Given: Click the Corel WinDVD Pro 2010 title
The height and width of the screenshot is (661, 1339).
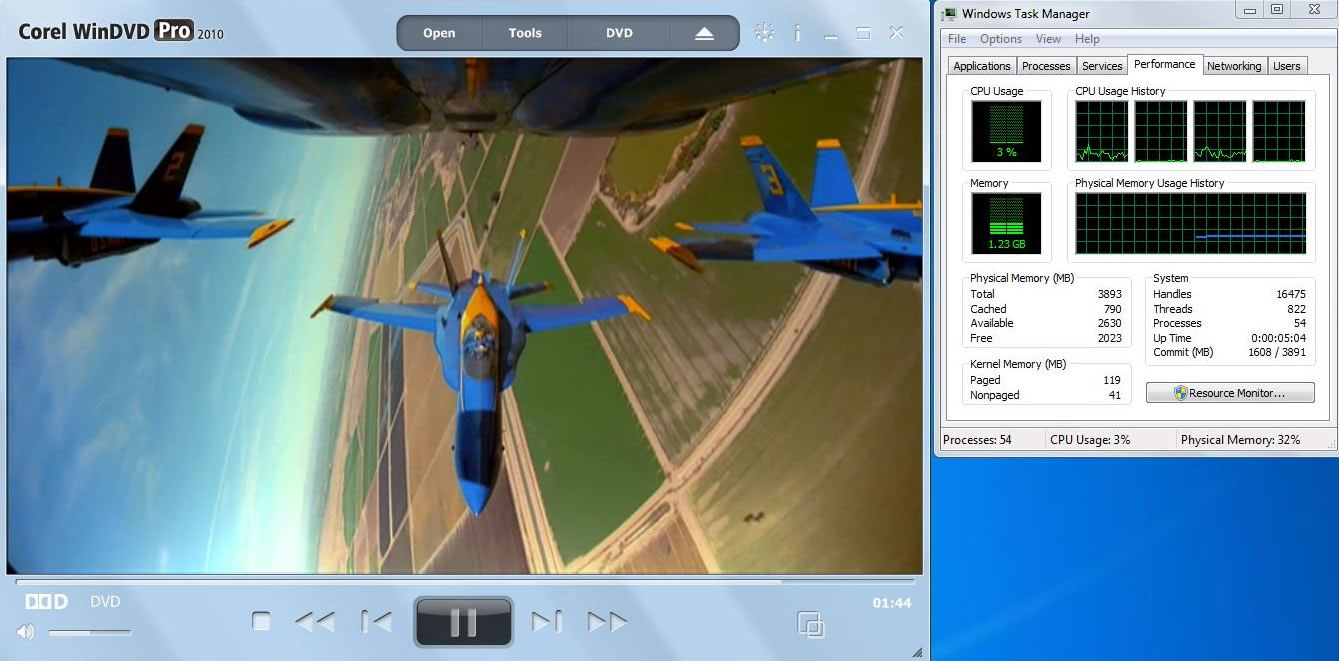Looking at the screenshot, I should tap(121, 31).
